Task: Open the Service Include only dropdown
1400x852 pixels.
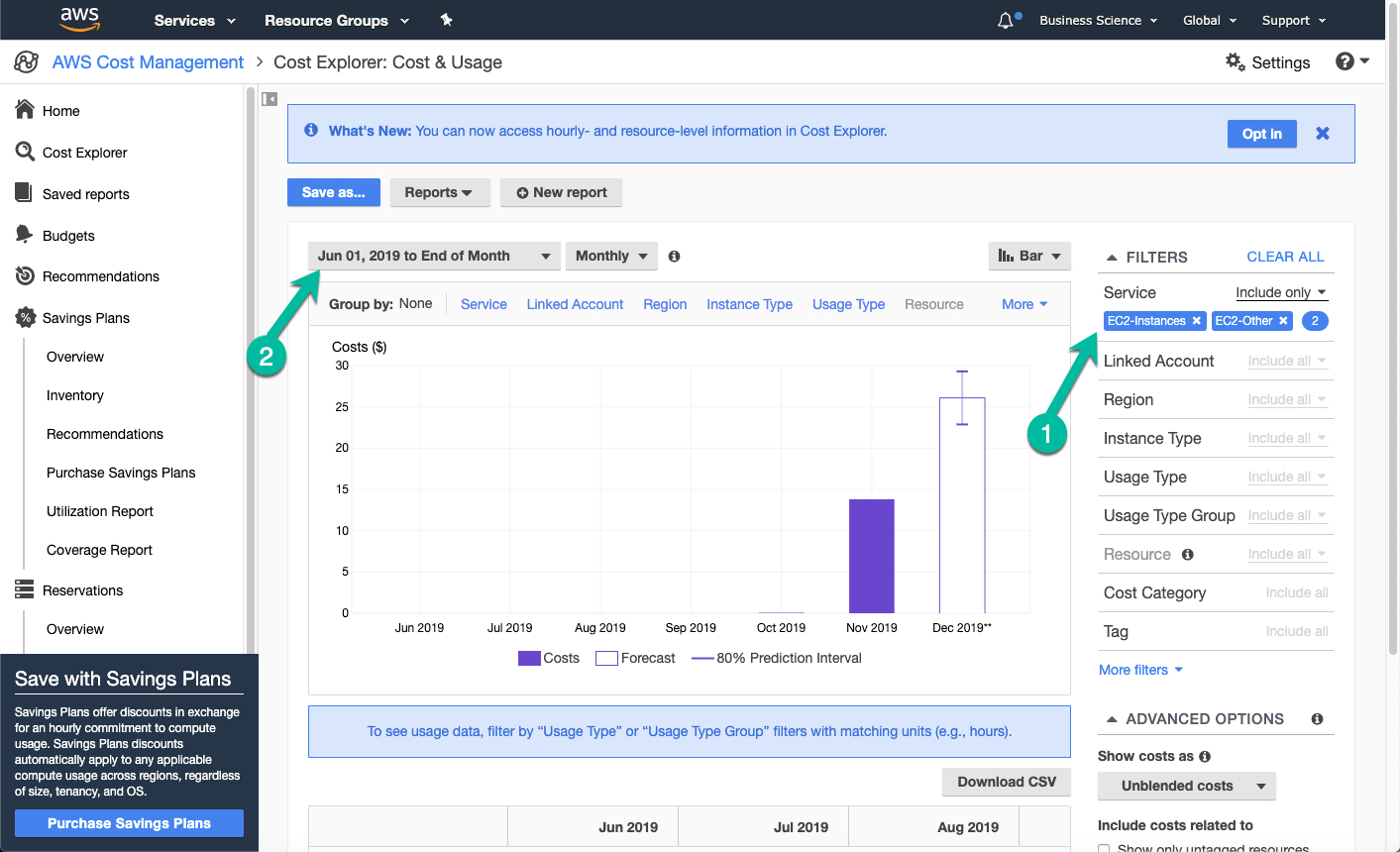Action: click(1281, 292)
